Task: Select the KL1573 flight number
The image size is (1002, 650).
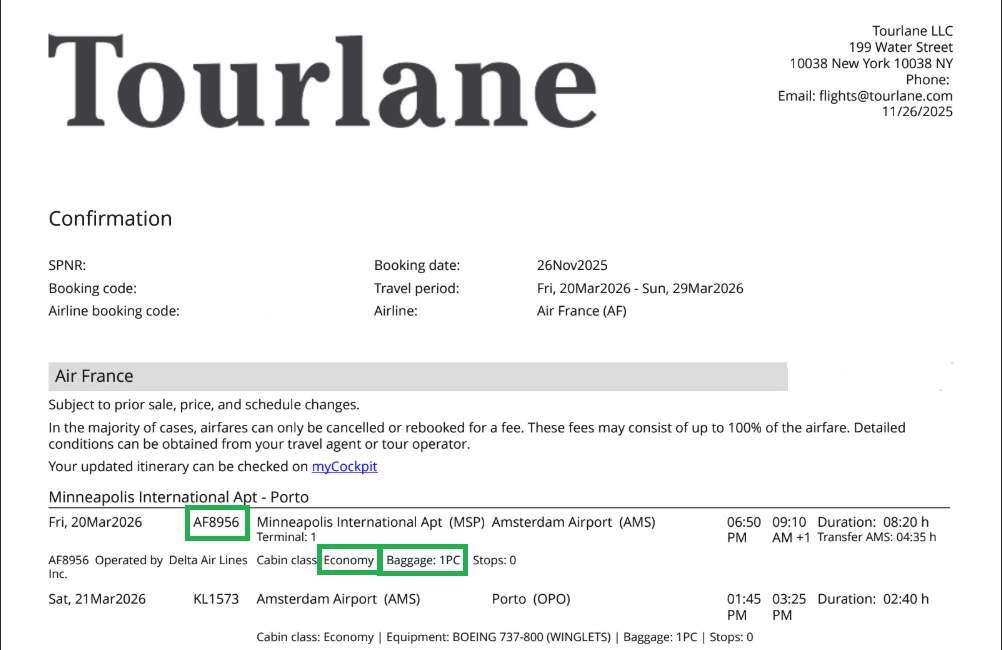Action: point(217,599)
